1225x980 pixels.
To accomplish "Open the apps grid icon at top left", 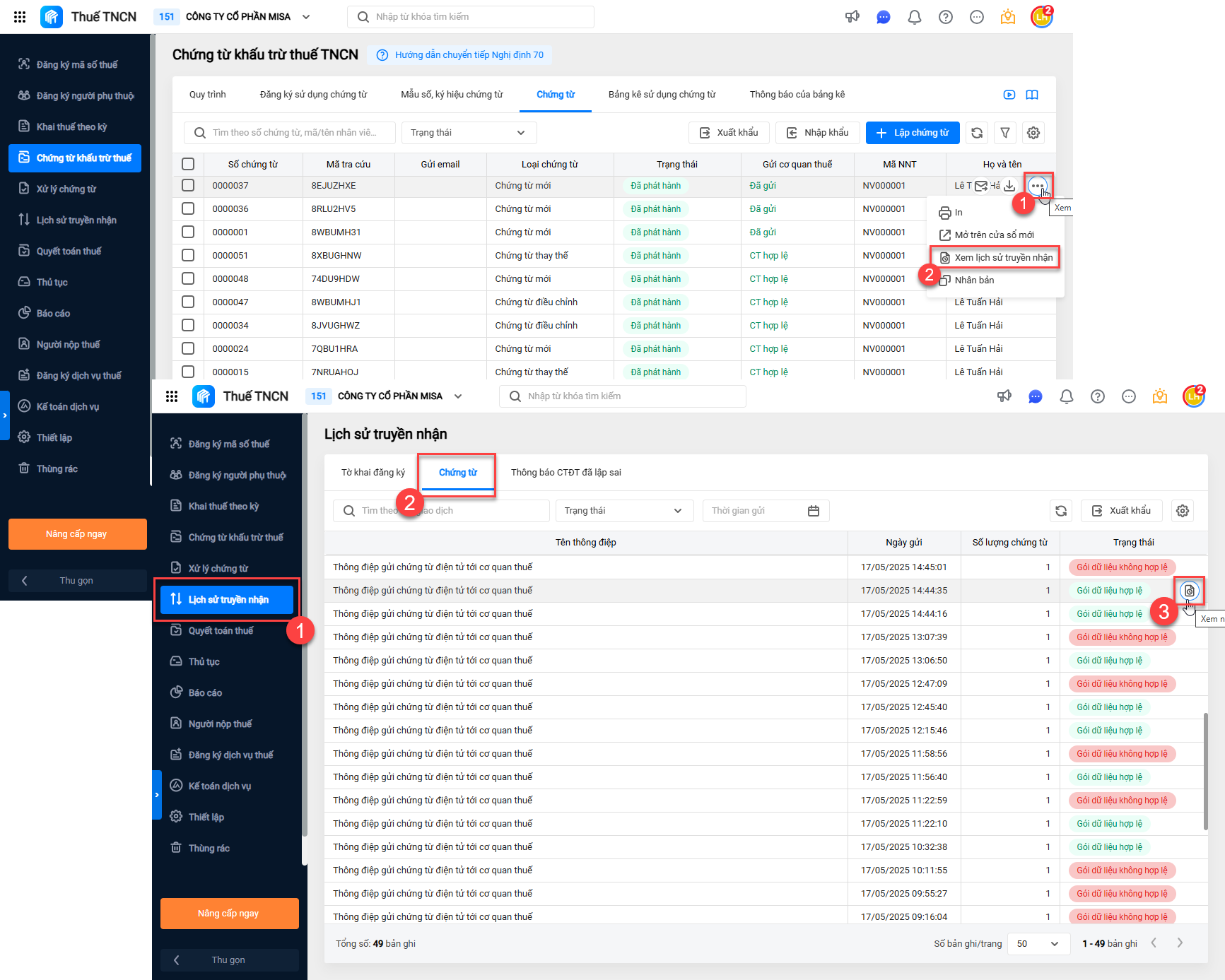I will point(20,17).
